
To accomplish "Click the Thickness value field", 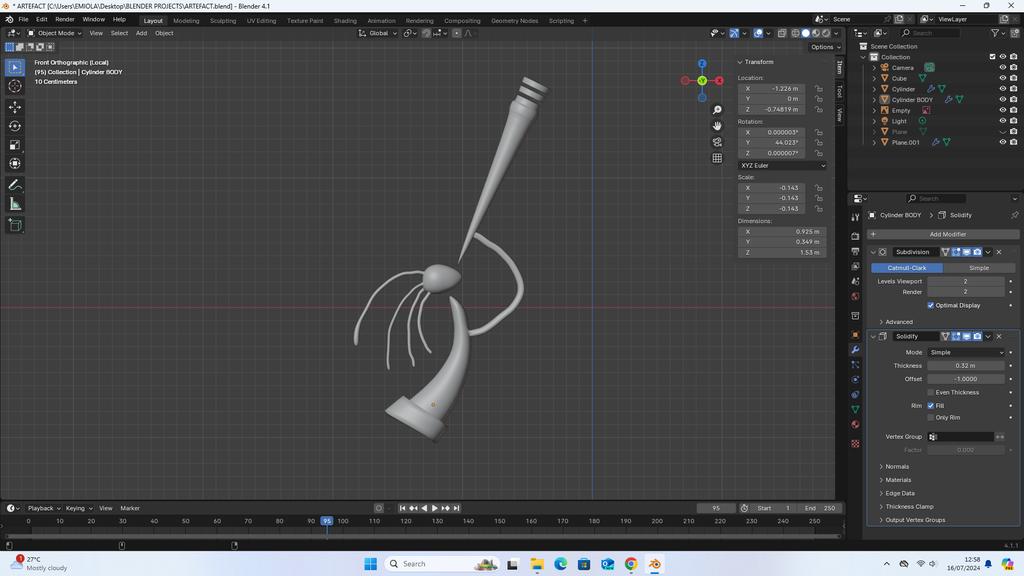I will 966,366.
